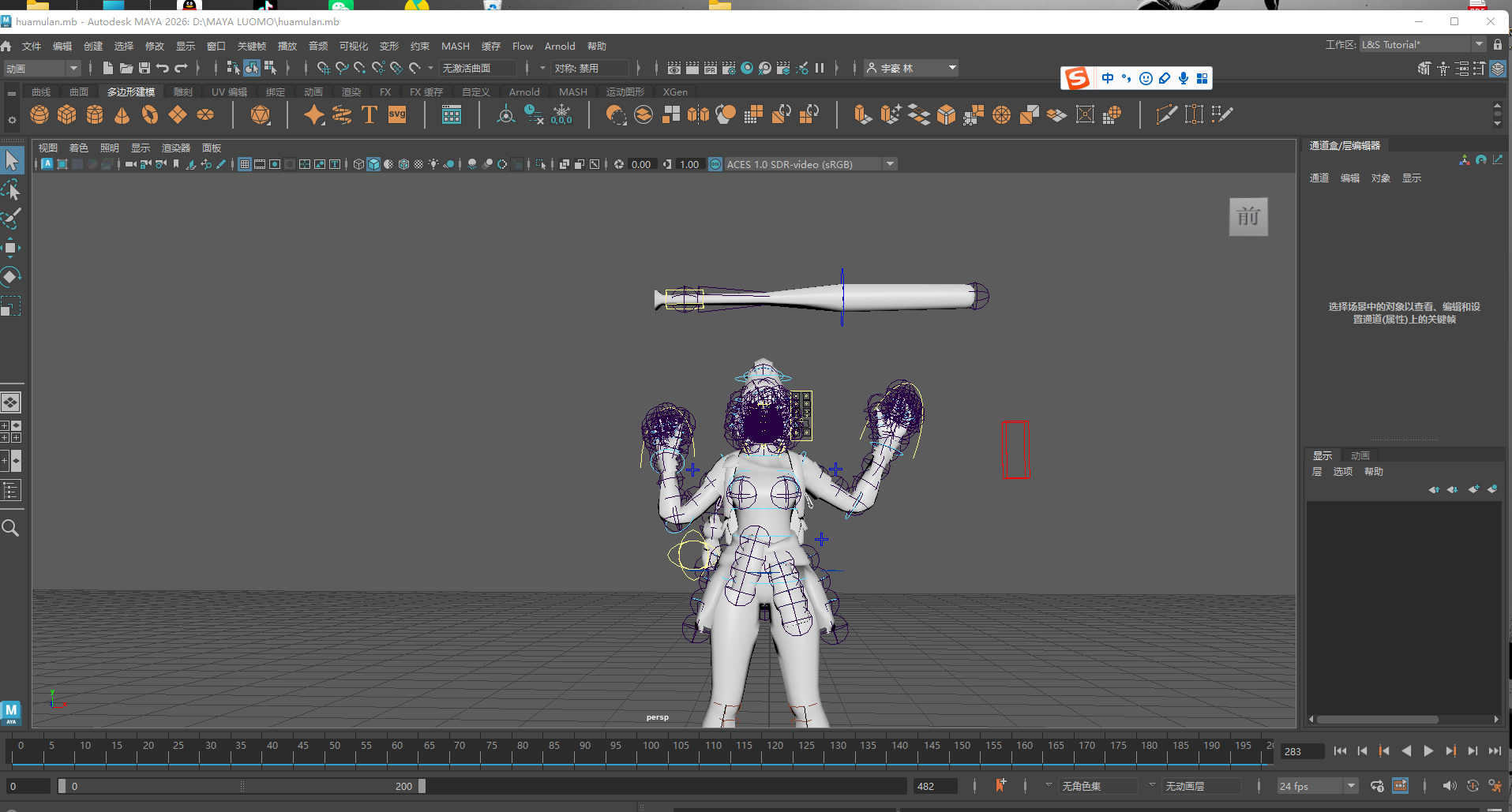1512x812 pixels.
Task: Open the 24 fps frame rate dropdown
Action: click(x=1318, y=786)
